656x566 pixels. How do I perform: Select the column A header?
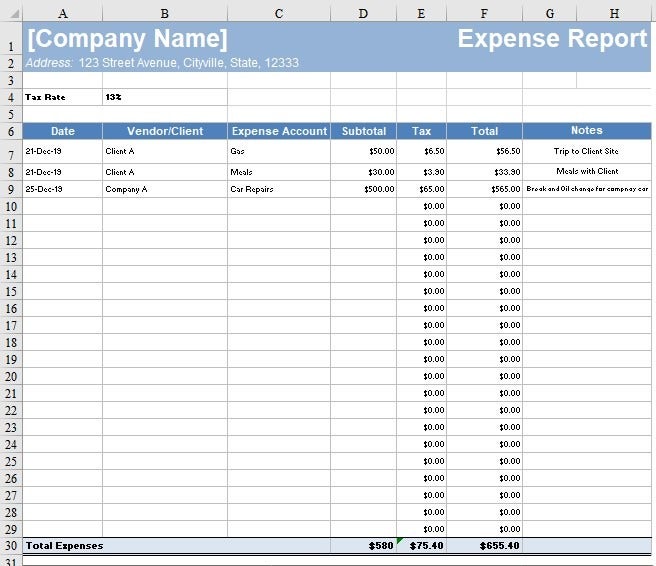62,13
